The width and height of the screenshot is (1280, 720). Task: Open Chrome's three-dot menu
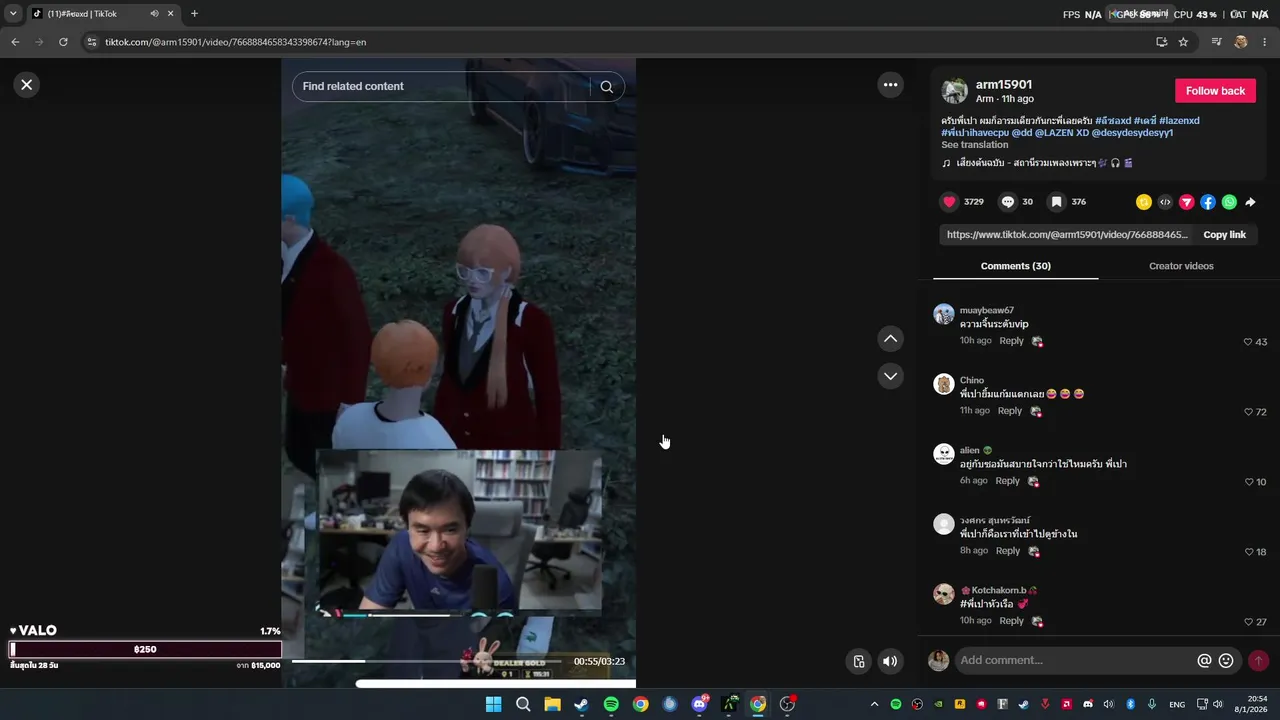1265,42
